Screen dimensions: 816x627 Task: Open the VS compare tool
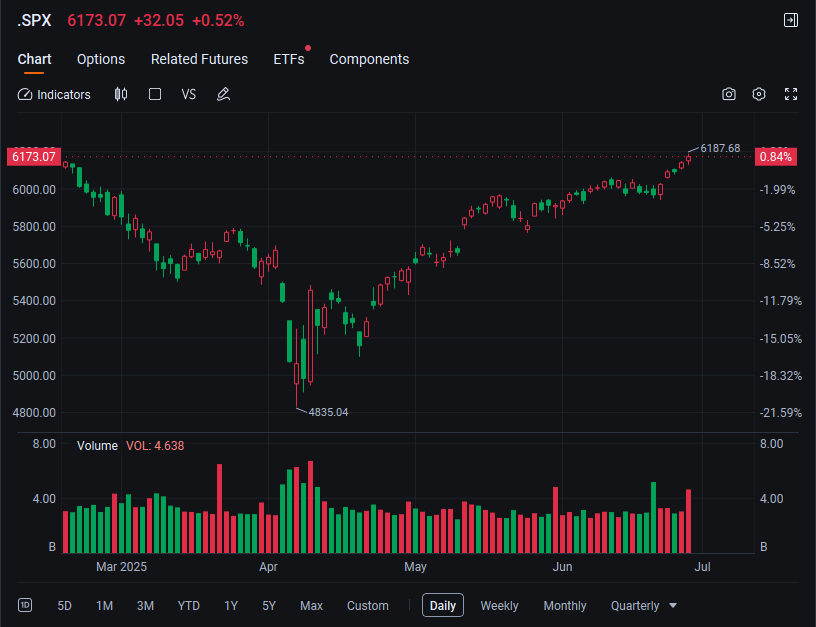(188, 95)
